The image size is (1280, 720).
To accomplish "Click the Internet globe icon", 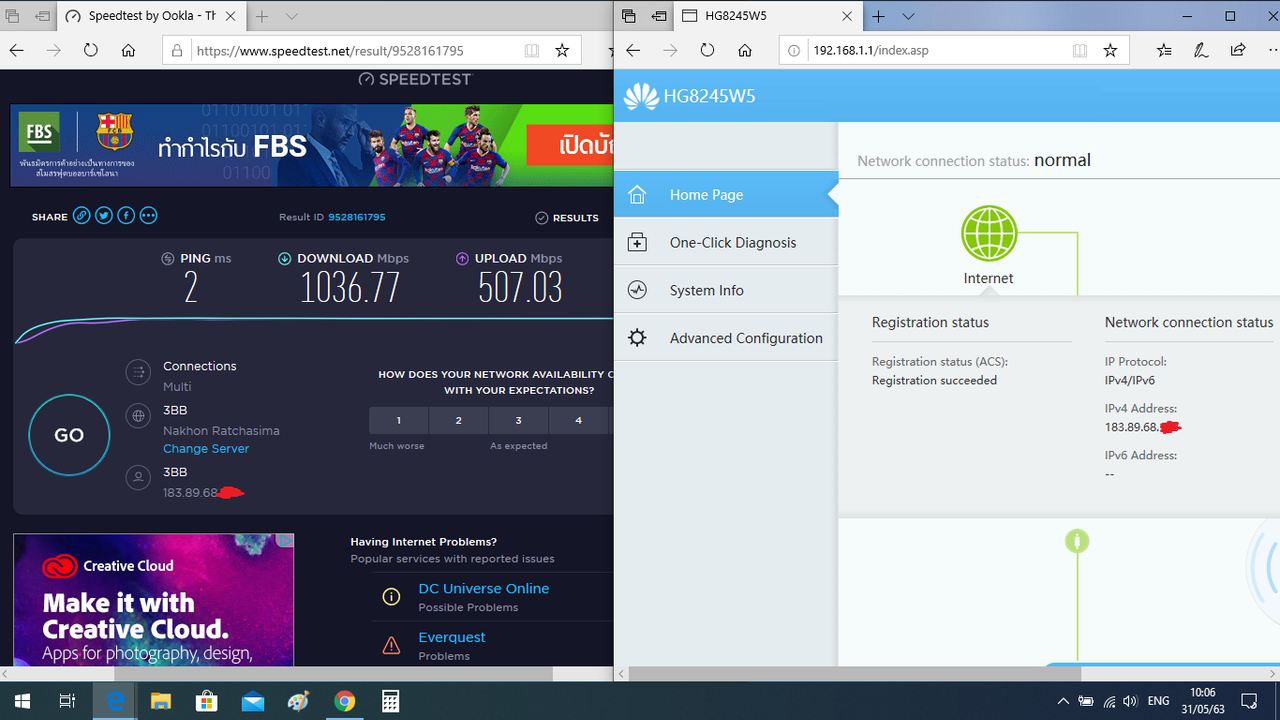I will (989, 233).
